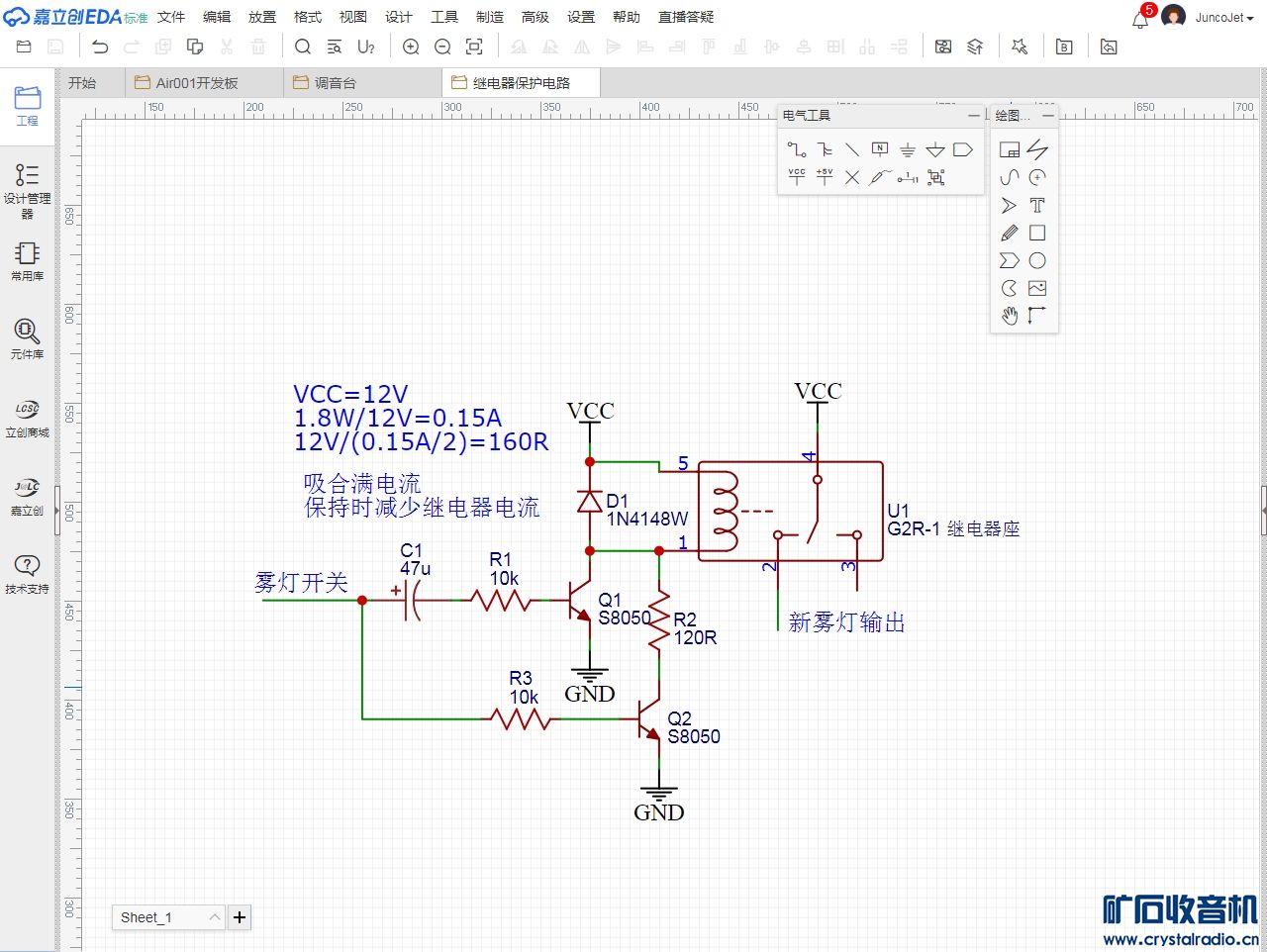Minimize the 绘图 tools panel
Image resolution: width=1267 pixels, height=952 pixels.
point(1048,116)
